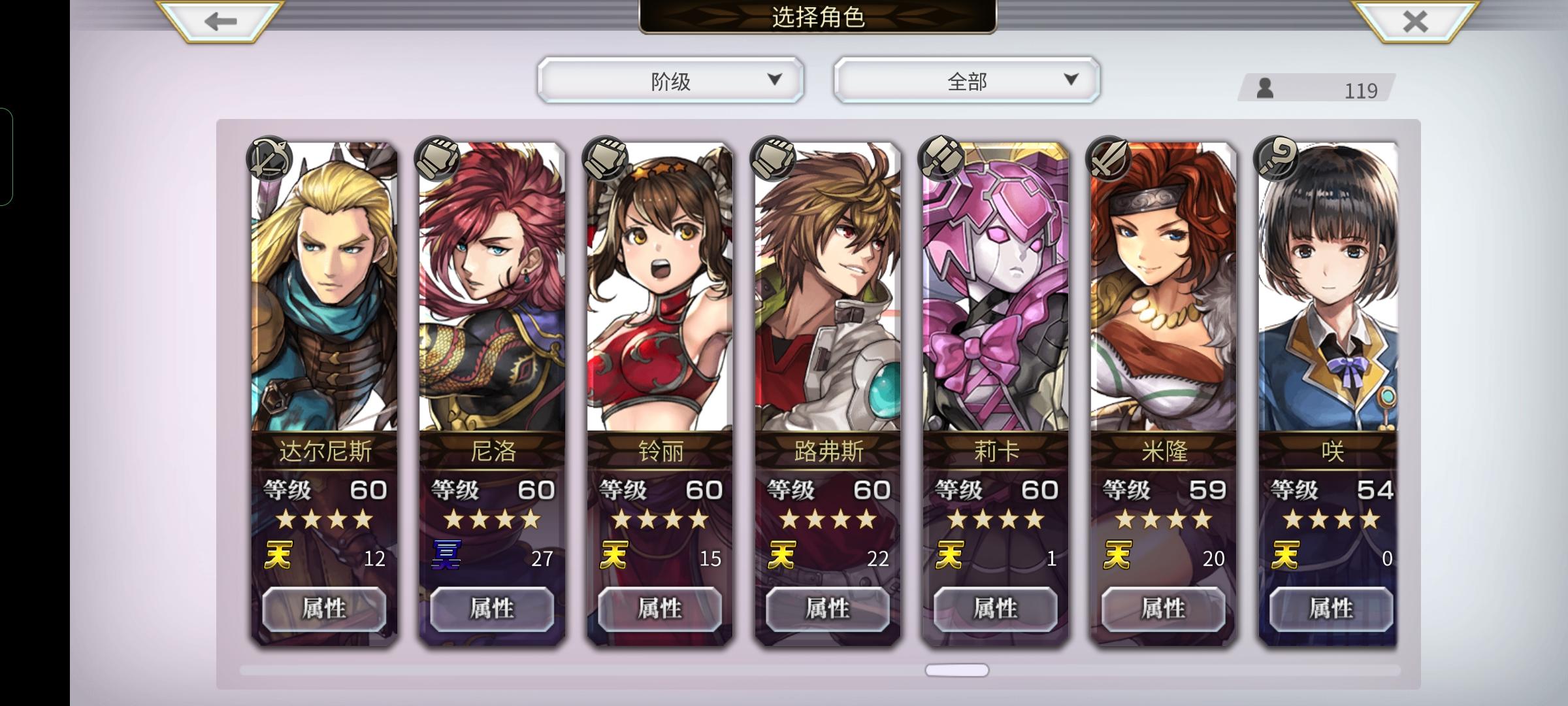Close the character selection screen
The image size is (1568, 706).
coord(1415,21)
